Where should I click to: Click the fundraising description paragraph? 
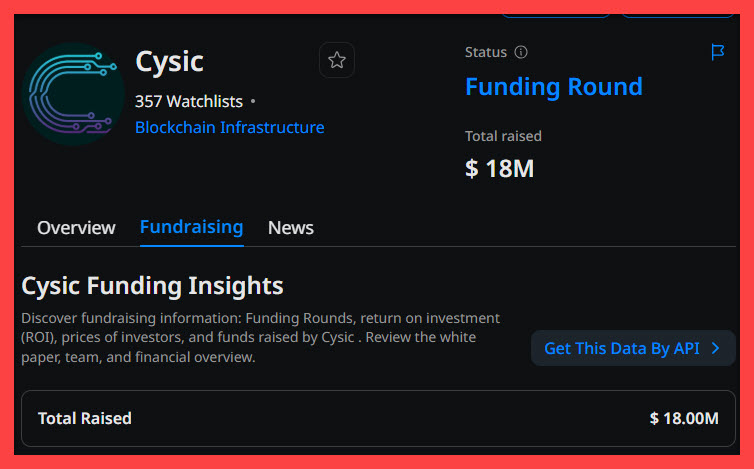(260, 338)
